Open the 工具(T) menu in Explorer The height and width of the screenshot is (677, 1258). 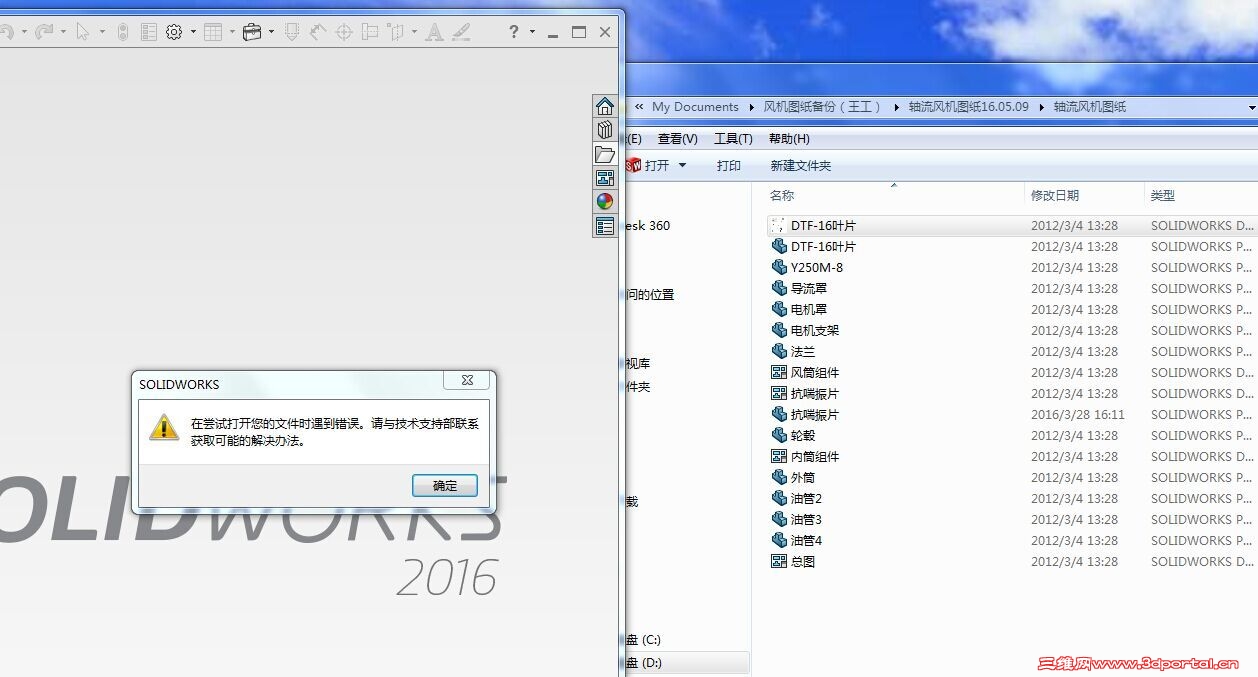(733, 139)
